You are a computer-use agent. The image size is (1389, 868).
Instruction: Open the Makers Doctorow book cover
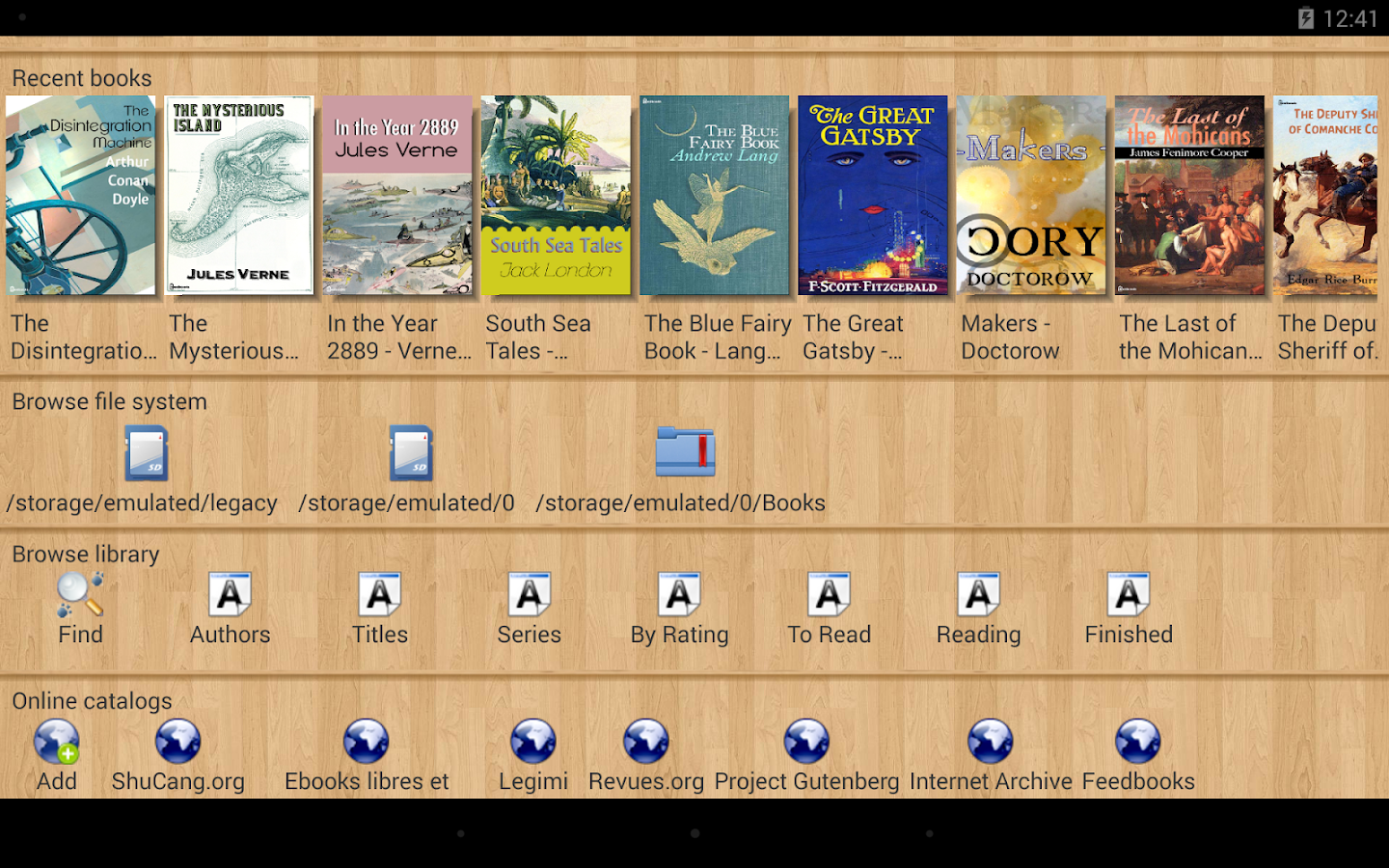click(1031, 195)
